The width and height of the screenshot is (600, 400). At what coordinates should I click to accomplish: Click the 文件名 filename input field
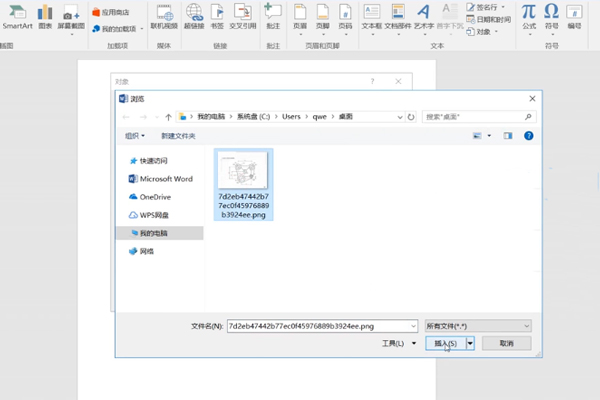tap(318, 326)
